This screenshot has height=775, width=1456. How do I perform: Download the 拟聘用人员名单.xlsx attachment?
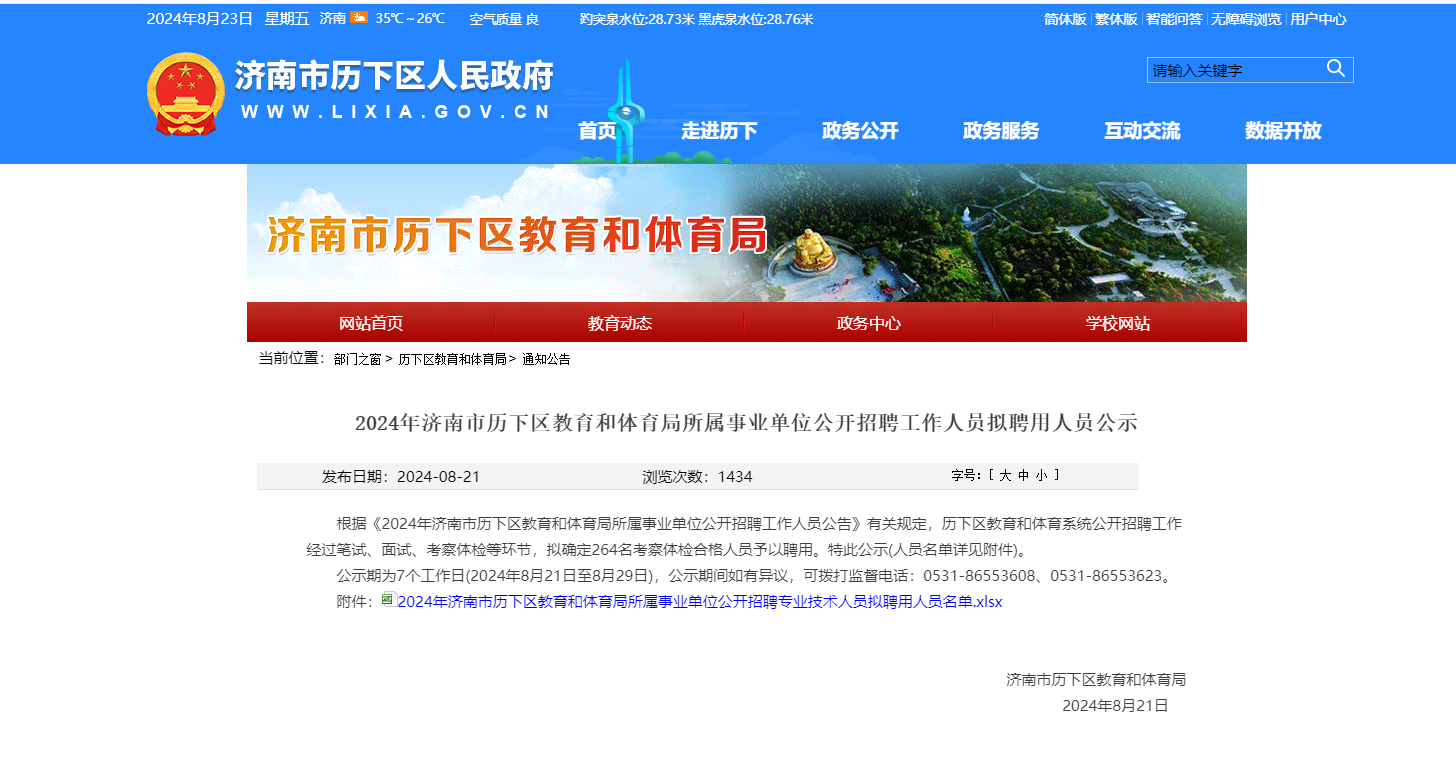[x=699, y=601]
